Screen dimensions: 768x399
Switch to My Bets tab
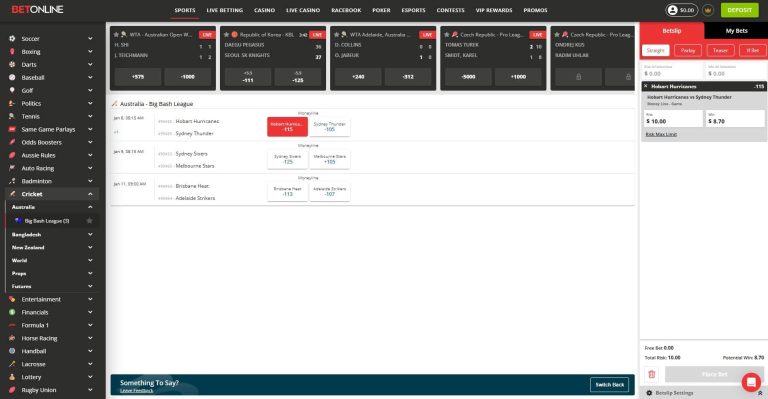(x=736, y=30)
